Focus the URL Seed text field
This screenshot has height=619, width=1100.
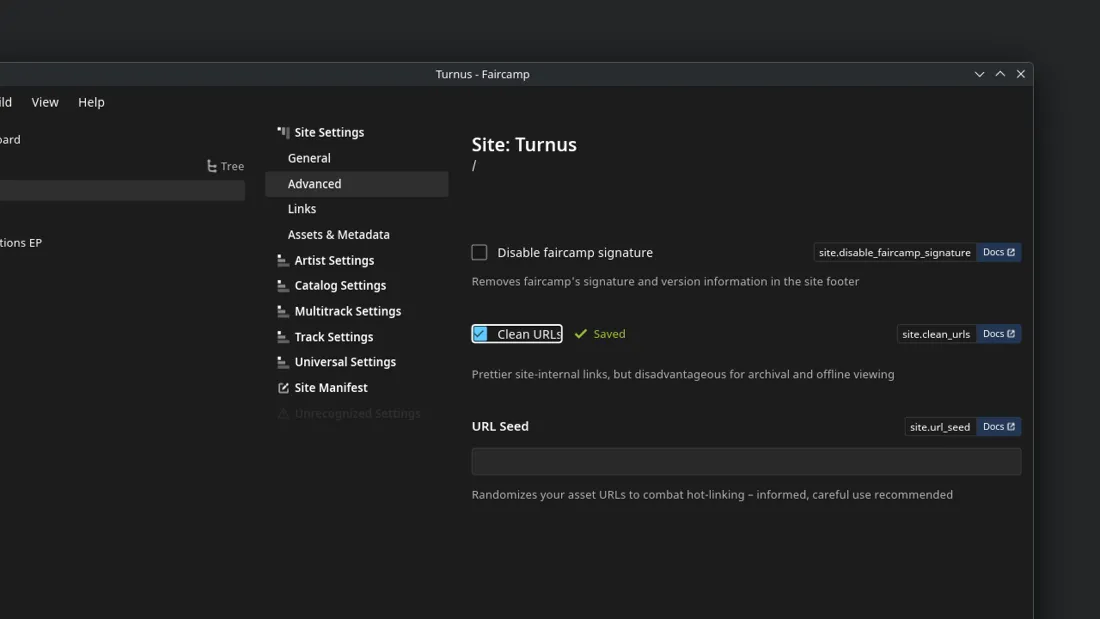click(746, 462)
